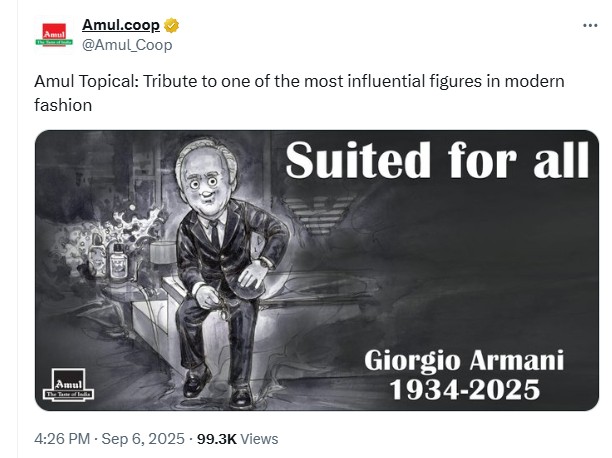Click the "Suited for all" headline

[x=437, y=160]
